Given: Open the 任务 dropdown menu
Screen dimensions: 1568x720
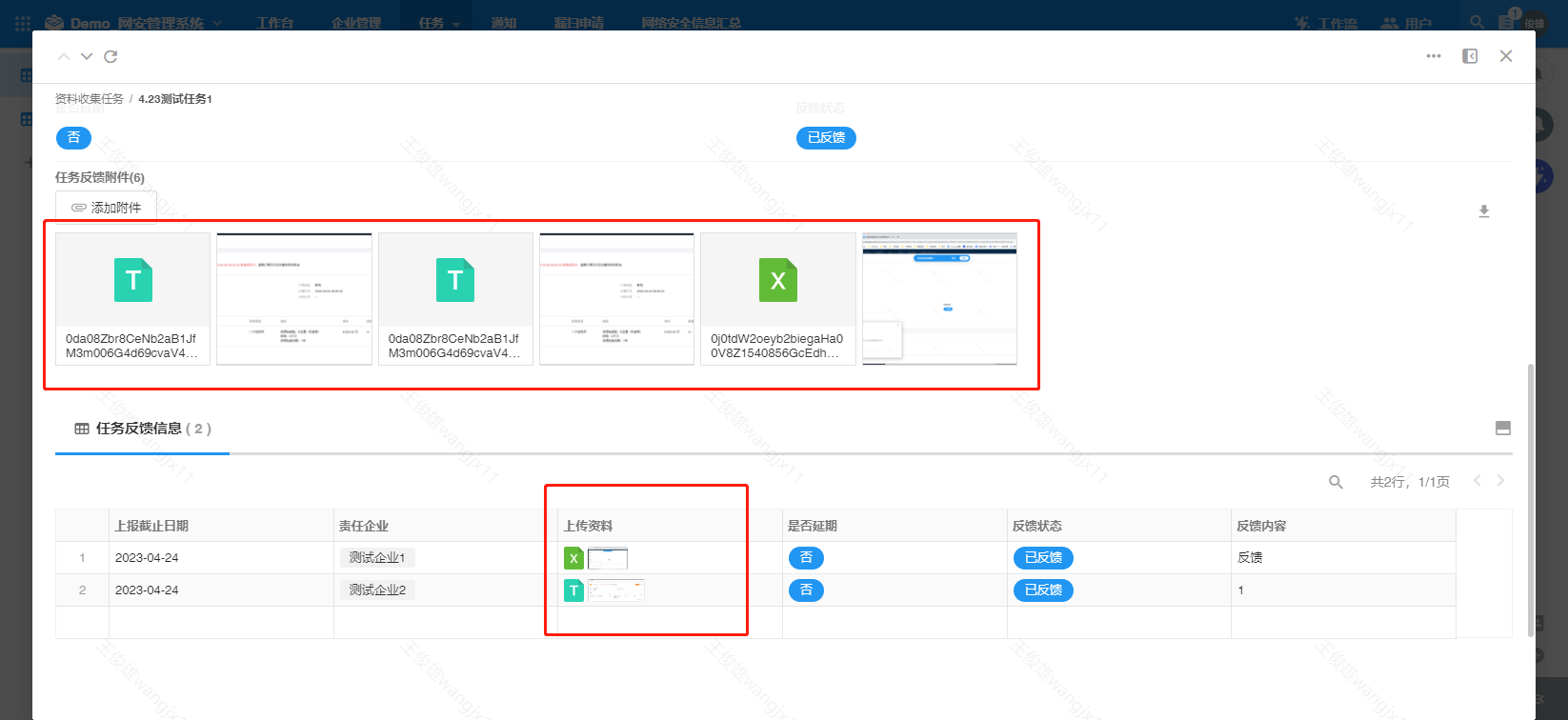Looking at the screenshot, I should (x=439, y=23).
